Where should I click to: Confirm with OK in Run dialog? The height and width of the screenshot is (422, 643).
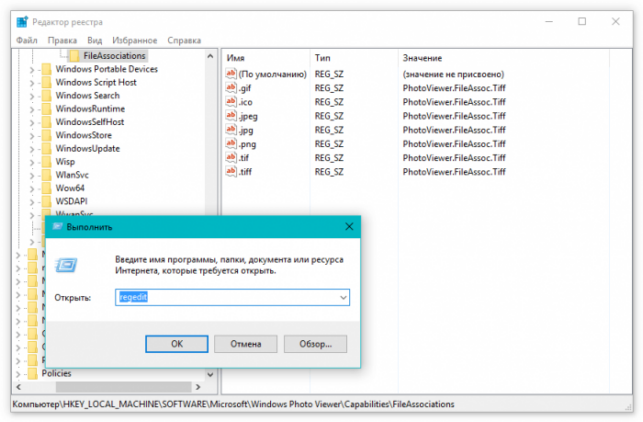(x=177, y=344)
